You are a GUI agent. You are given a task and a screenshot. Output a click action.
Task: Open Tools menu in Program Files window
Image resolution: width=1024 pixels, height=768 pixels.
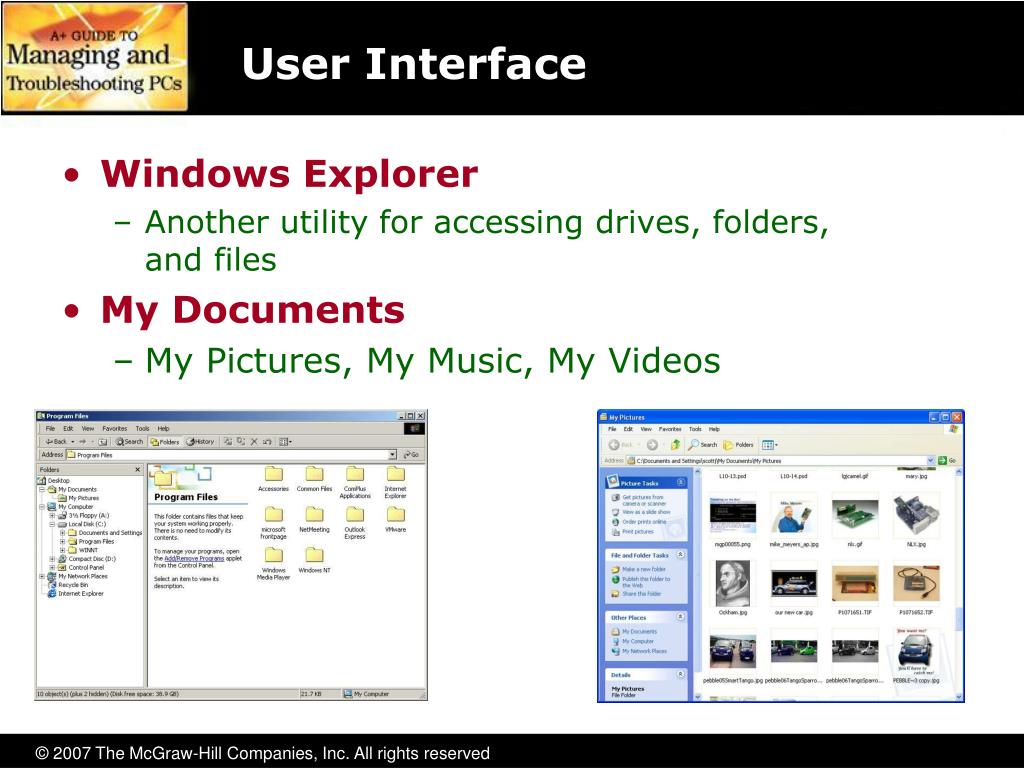(x=142, y=428)
